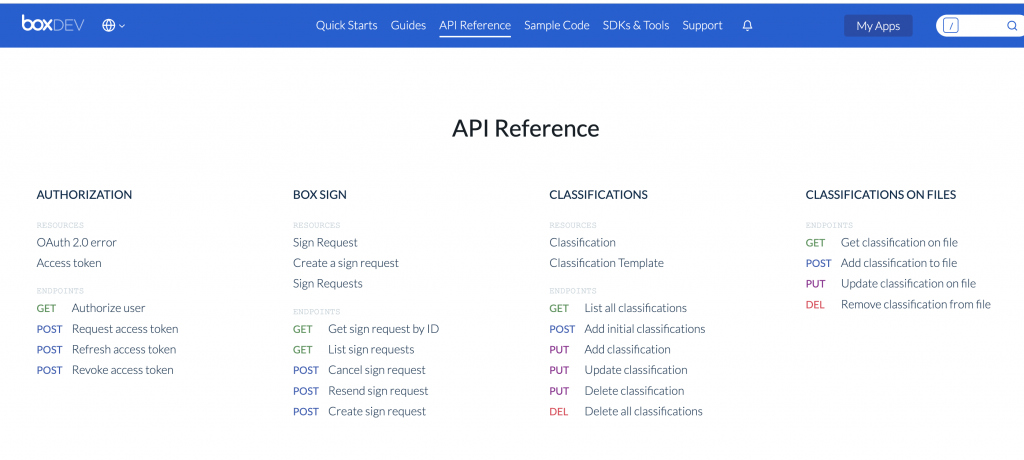
Task: Open the Cancel sign request endpoint
Action: click(x=377, y=370)
